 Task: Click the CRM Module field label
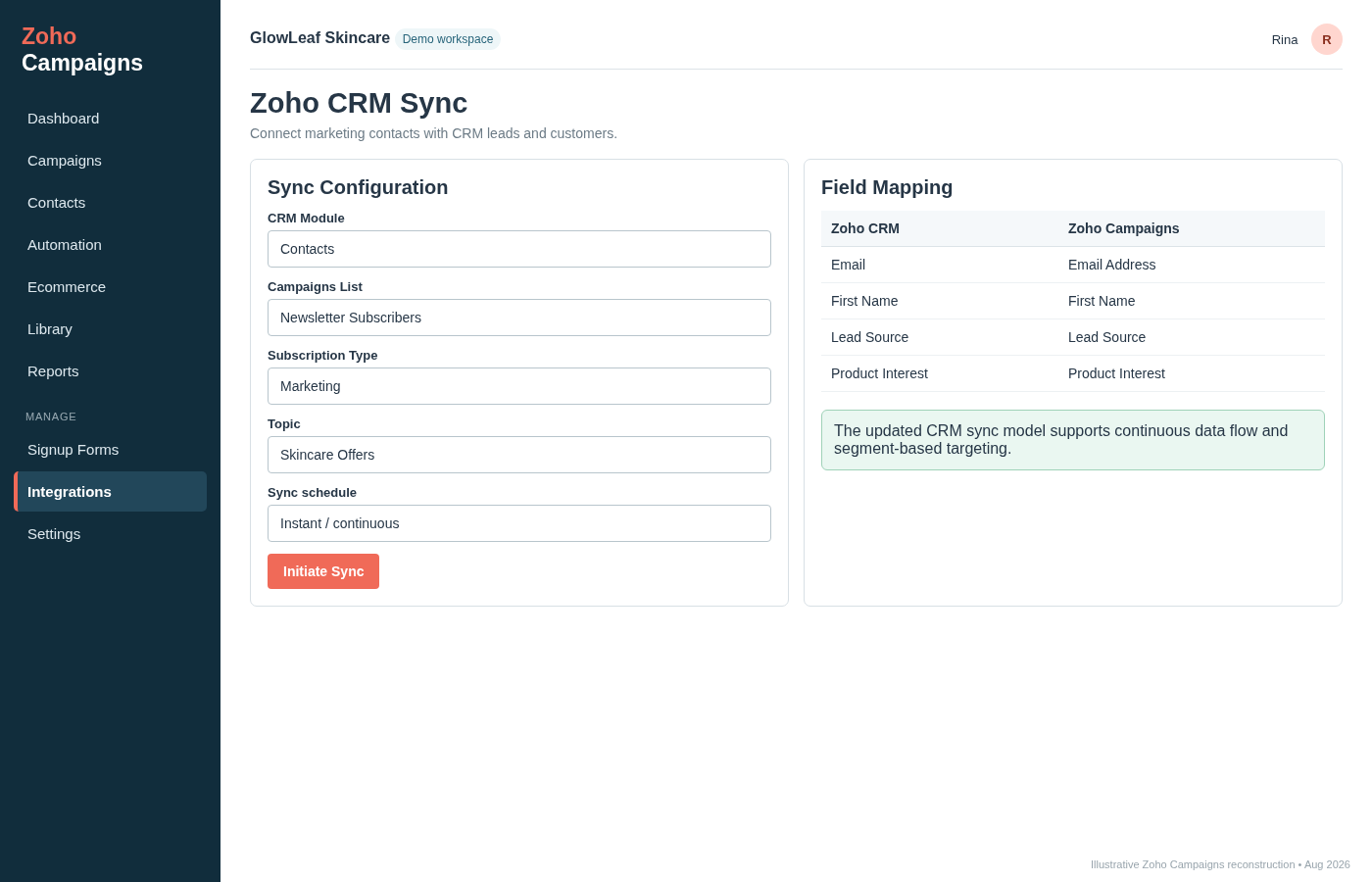[306, 219]
